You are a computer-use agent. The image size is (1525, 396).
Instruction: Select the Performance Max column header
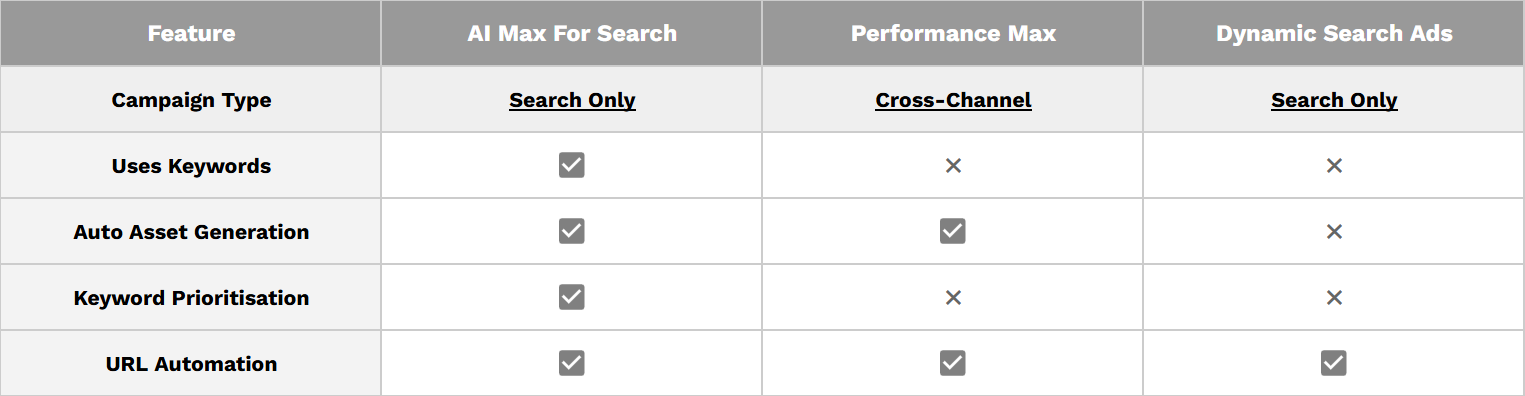pyautogui.click(x=953, y=33)
